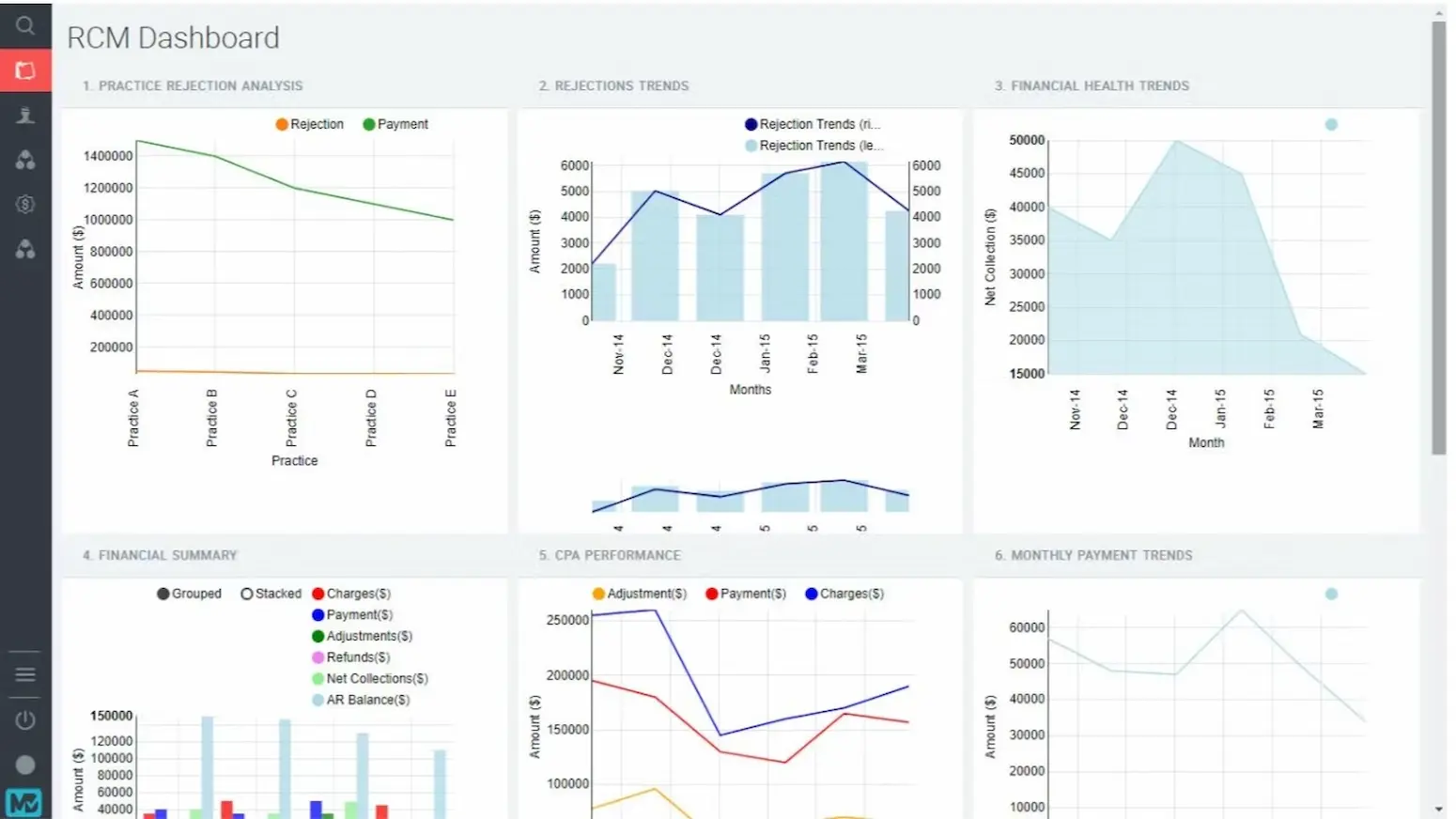The image size is (1456, 819).
Task: Click the gray status circle above the MV logo
Action: point(24,764)
